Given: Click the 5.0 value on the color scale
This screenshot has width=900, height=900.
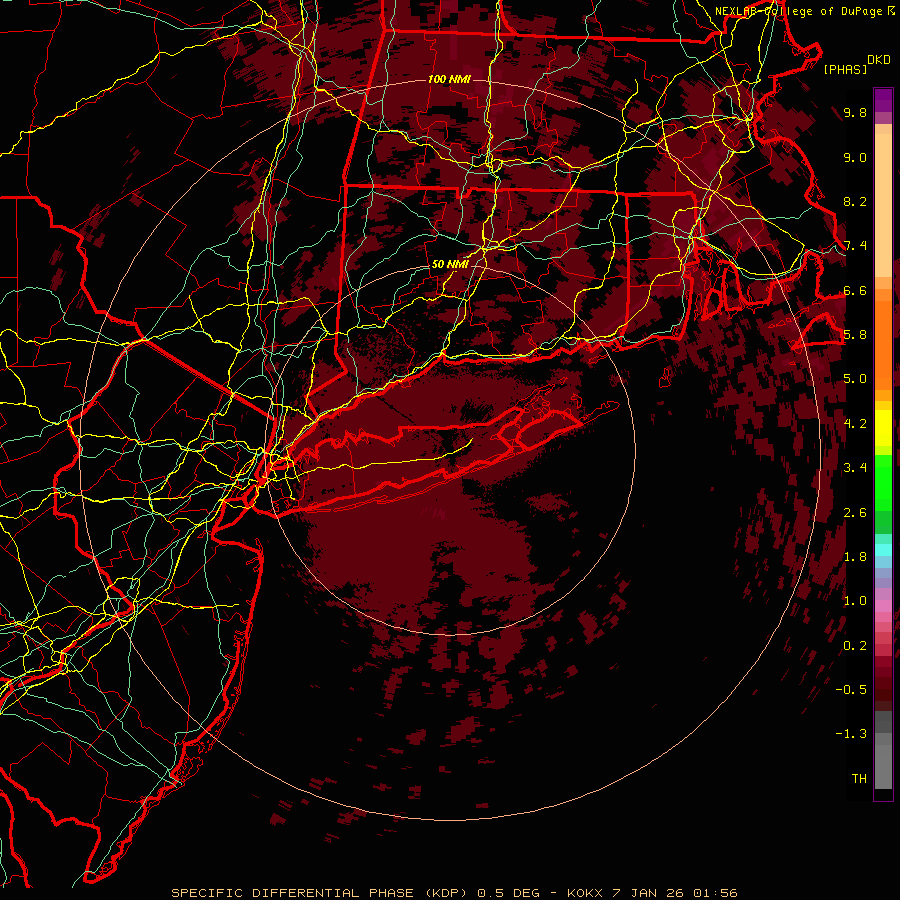Looking at the screenshot, I should [x=855, y=379].
